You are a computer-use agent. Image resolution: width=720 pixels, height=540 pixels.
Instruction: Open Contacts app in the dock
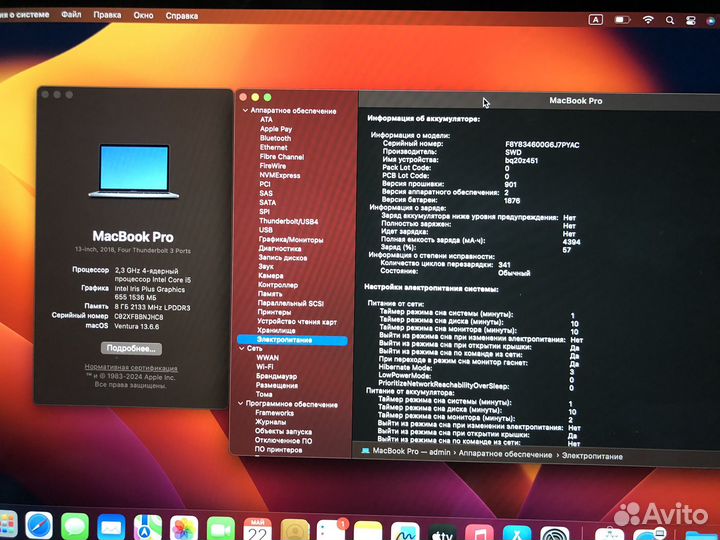point(295,530)
